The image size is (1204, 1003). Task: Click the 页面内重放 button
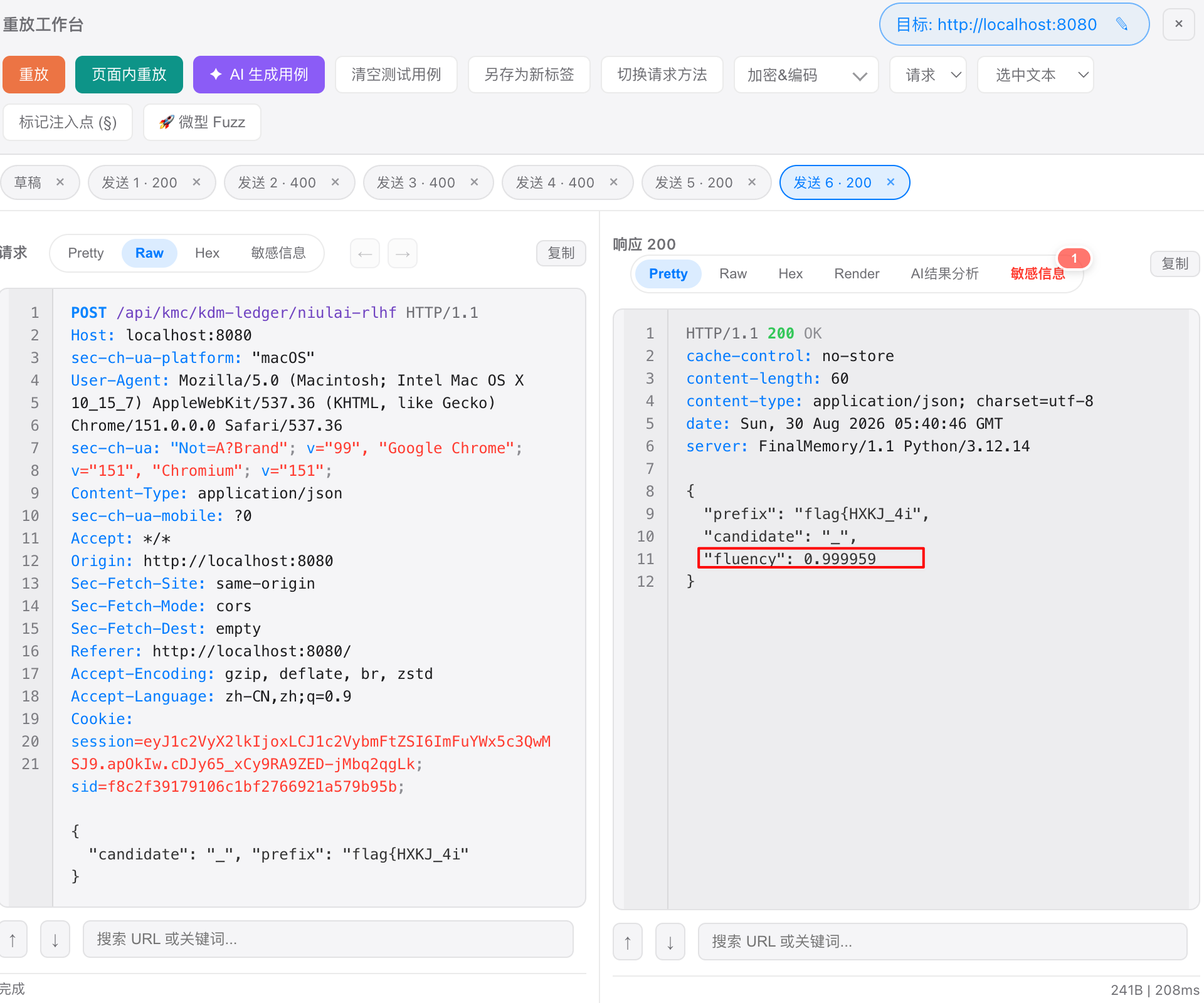pos(129,75)
